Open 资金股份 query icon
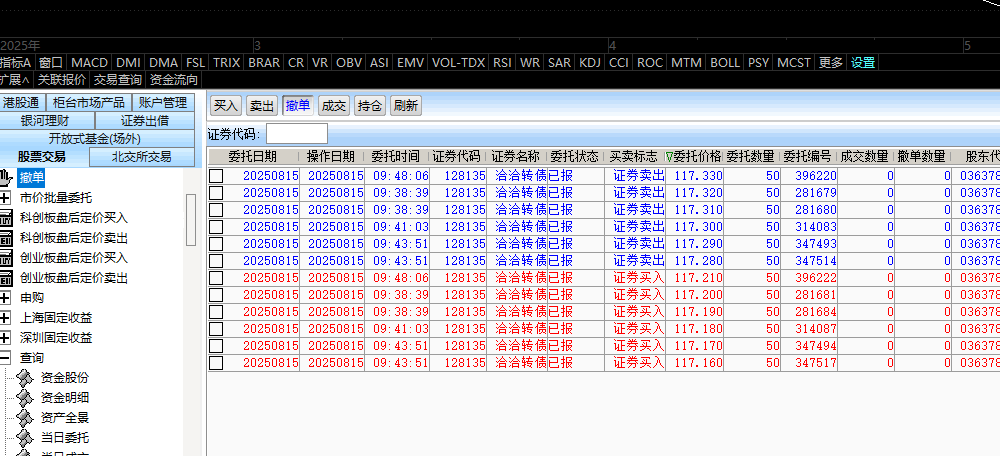Screen dimensions: 1000x456 tap(25, 377)
